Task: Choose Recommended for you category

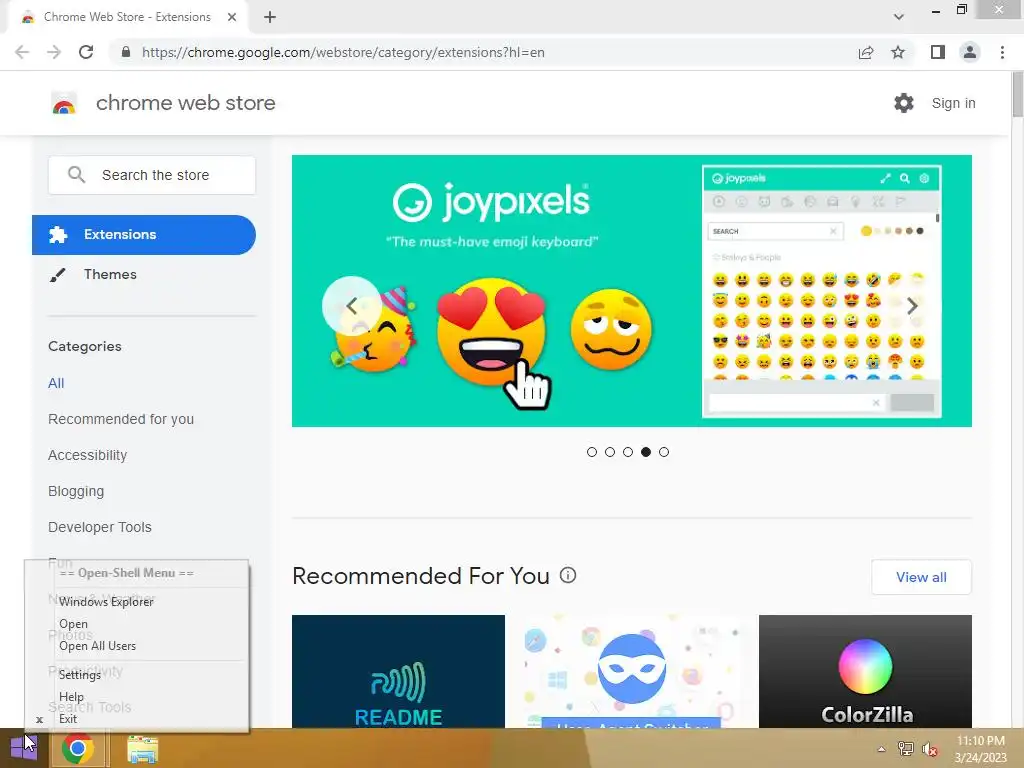Action: point(121,419)
